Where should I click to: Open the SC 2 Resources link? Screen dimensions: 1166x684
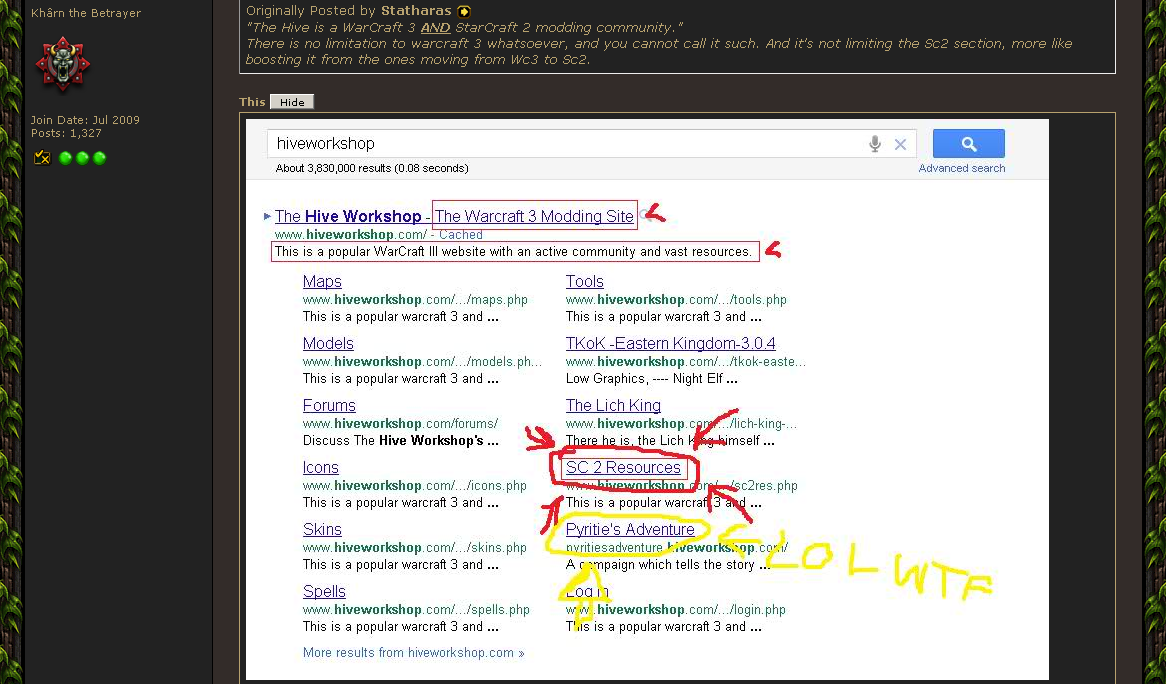(623, 468)
